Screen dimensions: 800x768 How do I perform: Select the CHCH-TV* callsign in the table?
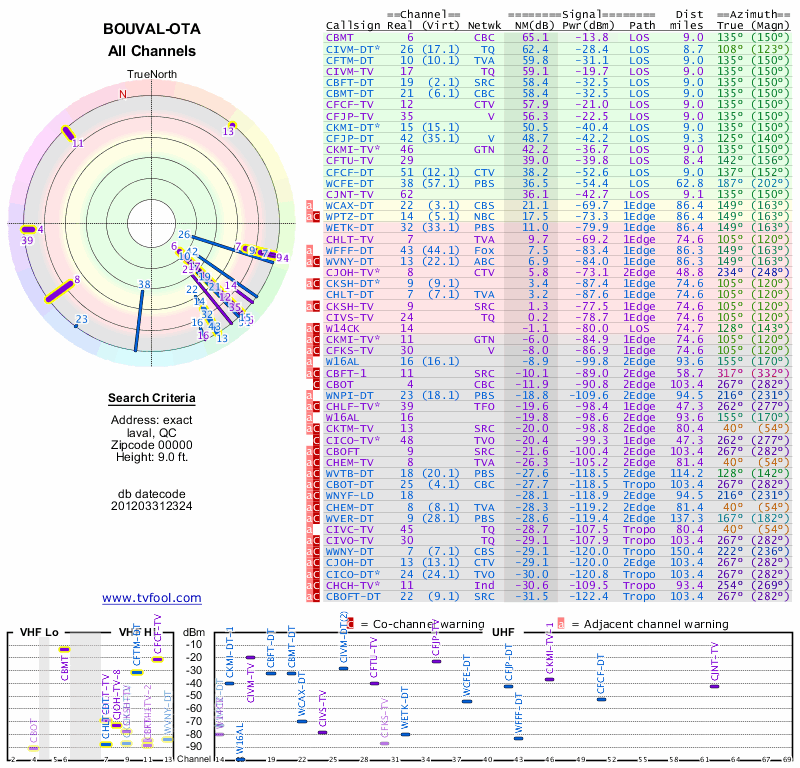[353, 585]
